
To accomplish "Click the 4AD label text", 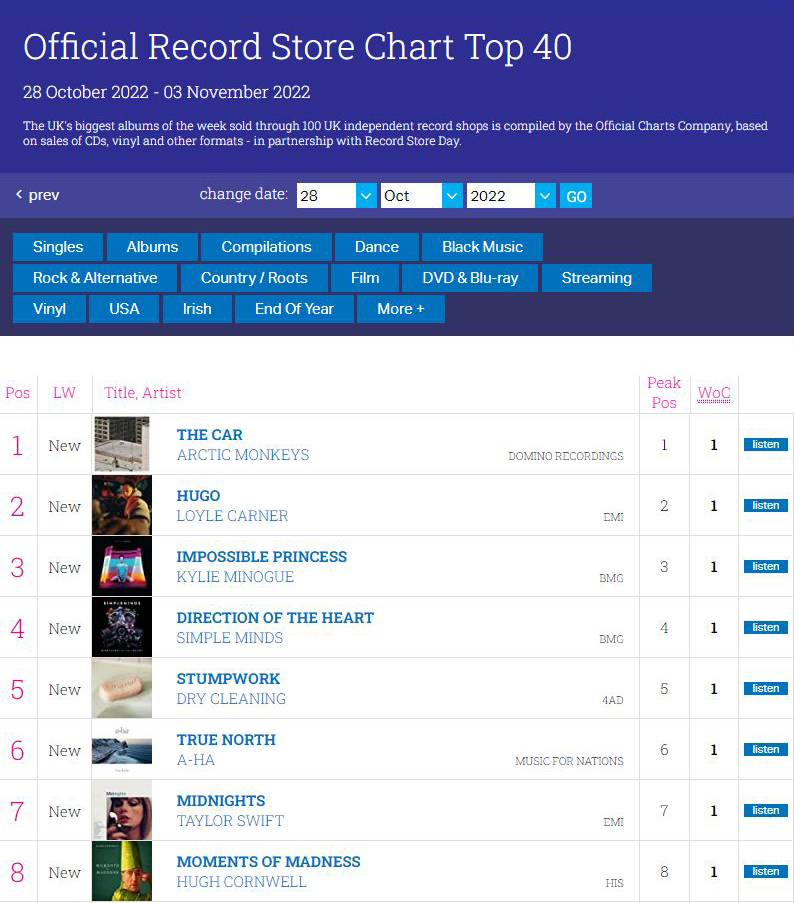I will point(613,700).
